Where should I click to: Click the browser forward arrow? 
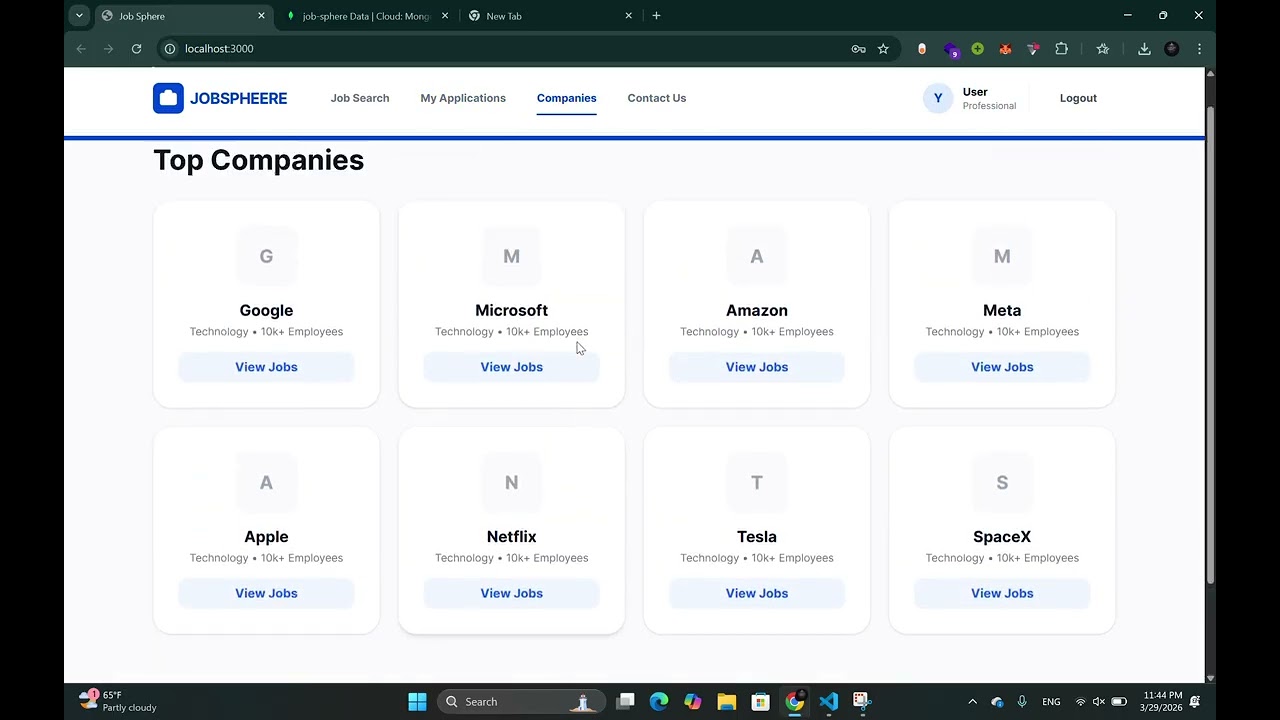(x=108, y=48)
